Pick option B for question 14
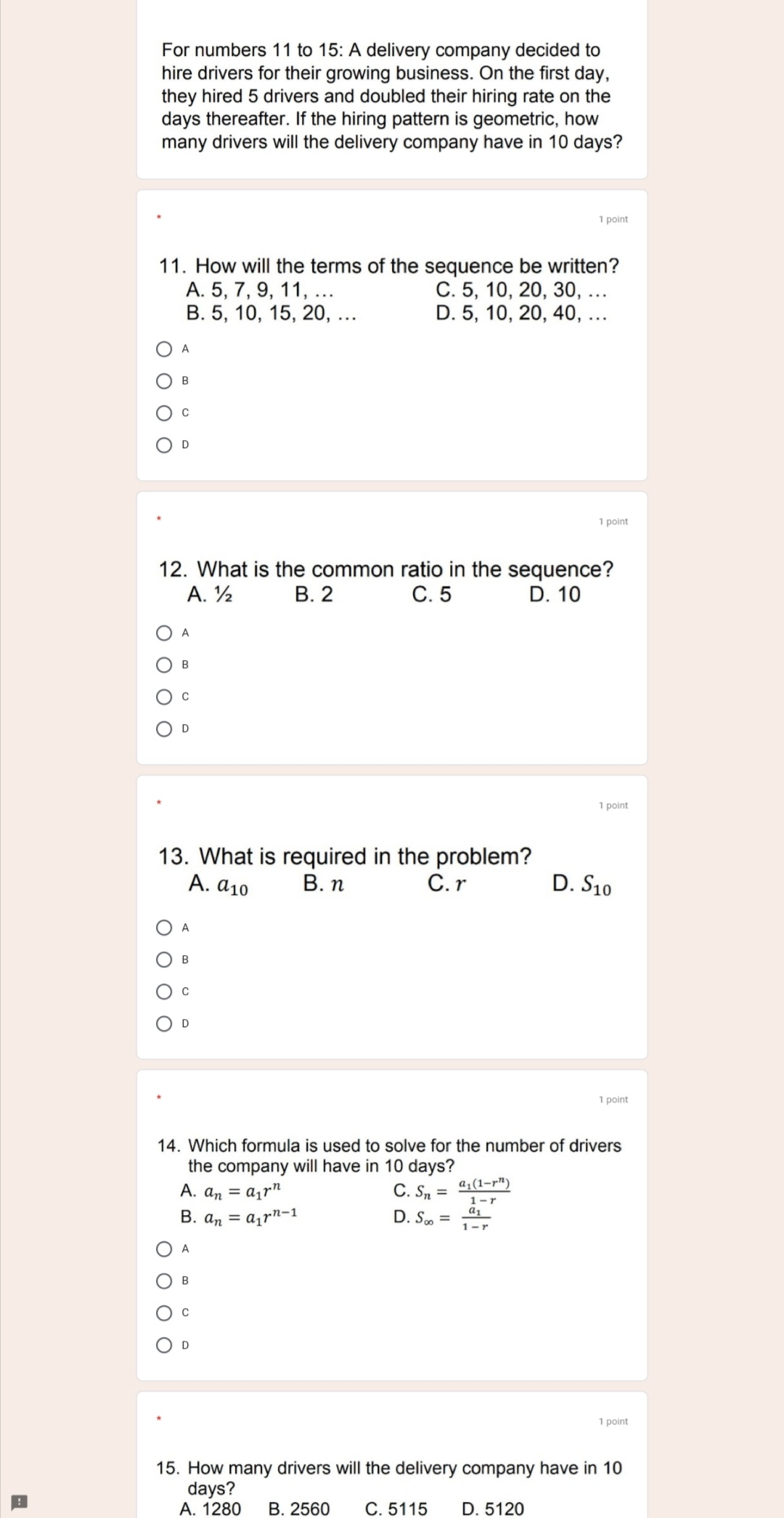Screen dimensions: 784x1518 point(163,1280)
